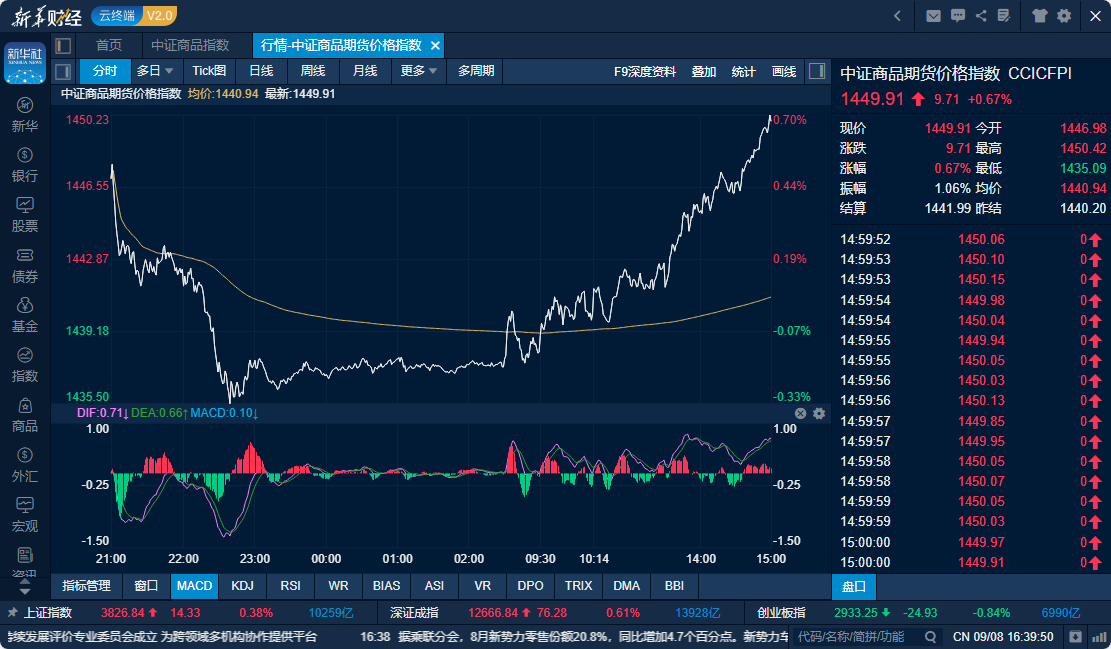Open the 银行 sidebar section
Image resolution: width=1111 pixels, height=649 pixels.
(25, 165)
